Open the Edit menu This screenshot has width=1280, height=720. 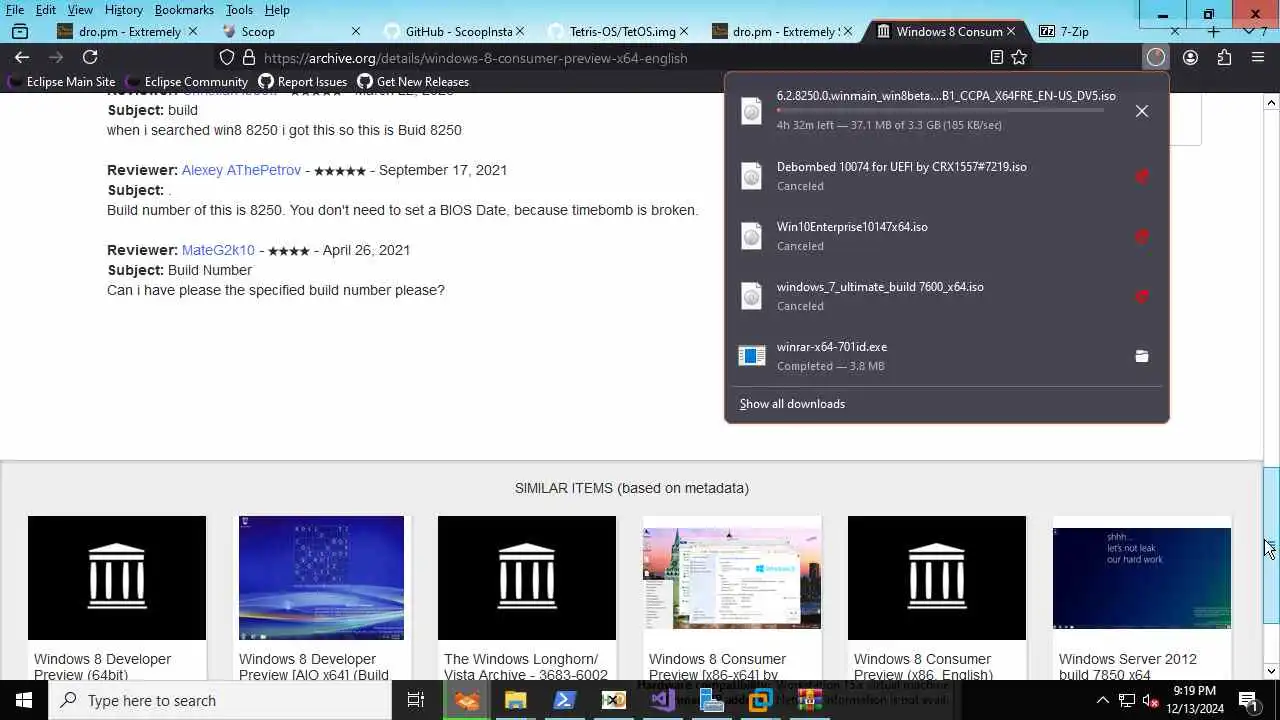tap(46, 9)
